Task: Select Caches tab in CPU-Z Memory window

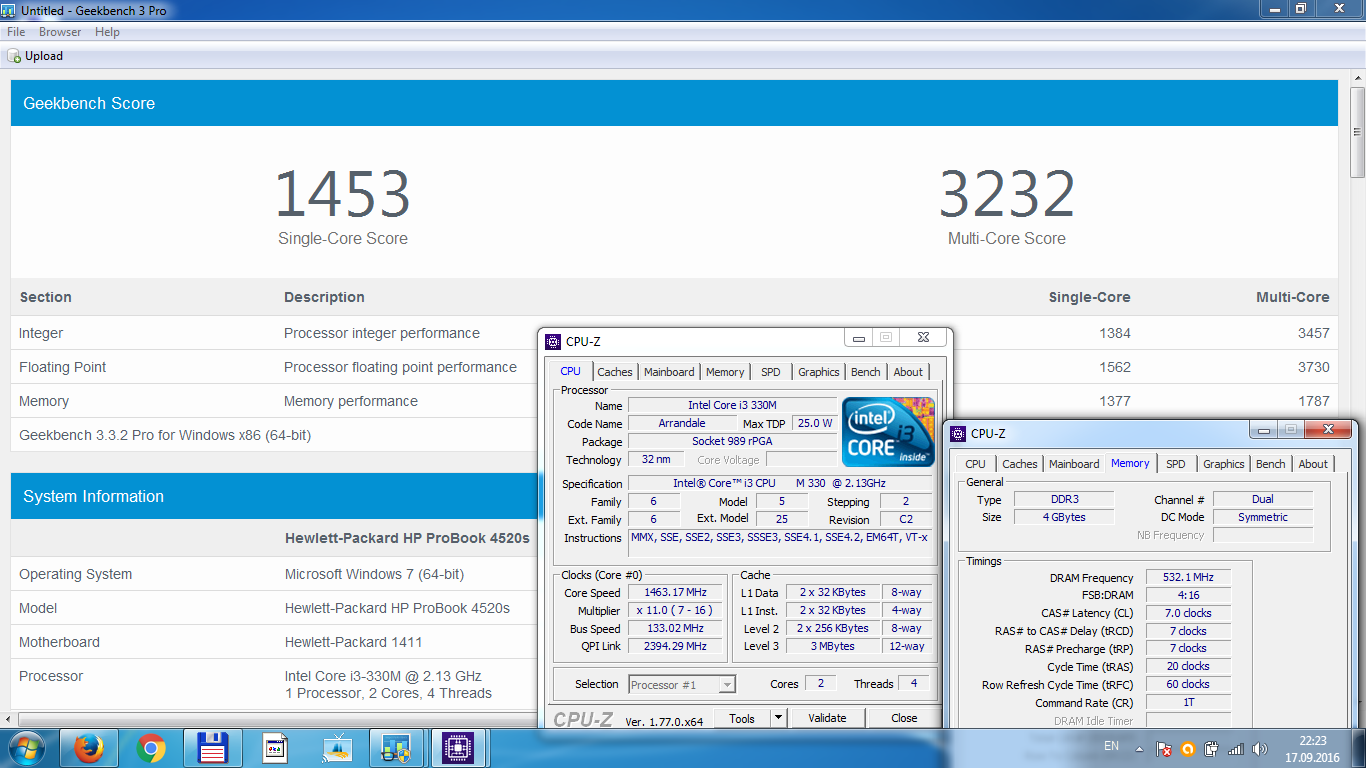Action: coord(1020,464)
